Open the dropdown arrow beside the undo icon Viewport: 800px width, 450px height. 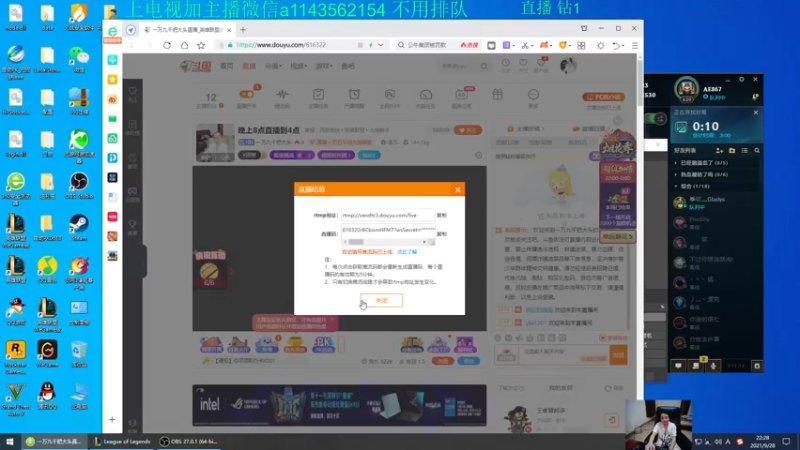623,46
